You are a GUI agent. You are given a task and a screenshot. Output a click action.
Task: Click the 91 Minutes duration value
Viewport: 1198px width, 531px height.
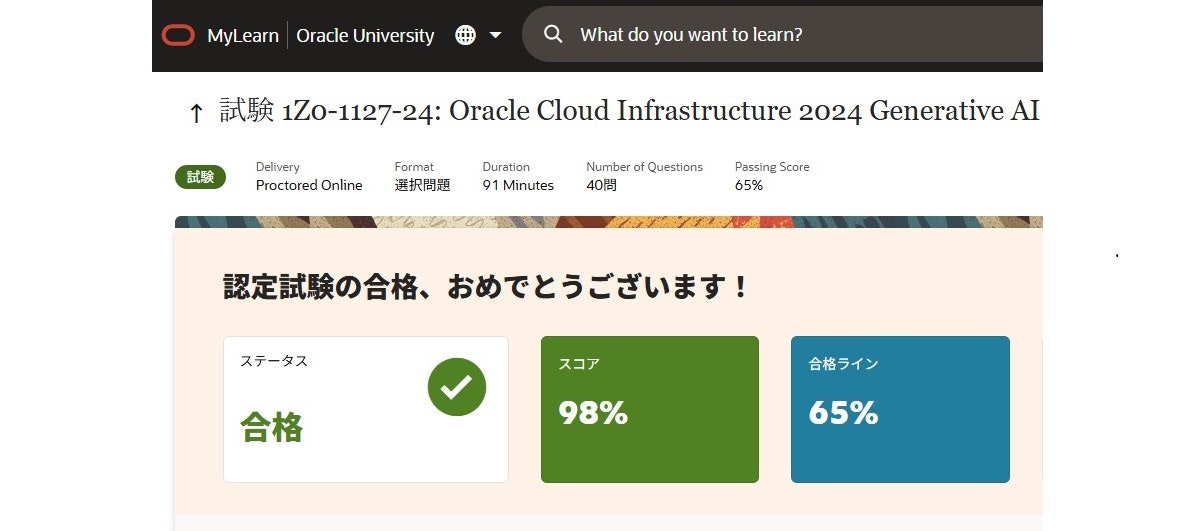pos(518,185)
